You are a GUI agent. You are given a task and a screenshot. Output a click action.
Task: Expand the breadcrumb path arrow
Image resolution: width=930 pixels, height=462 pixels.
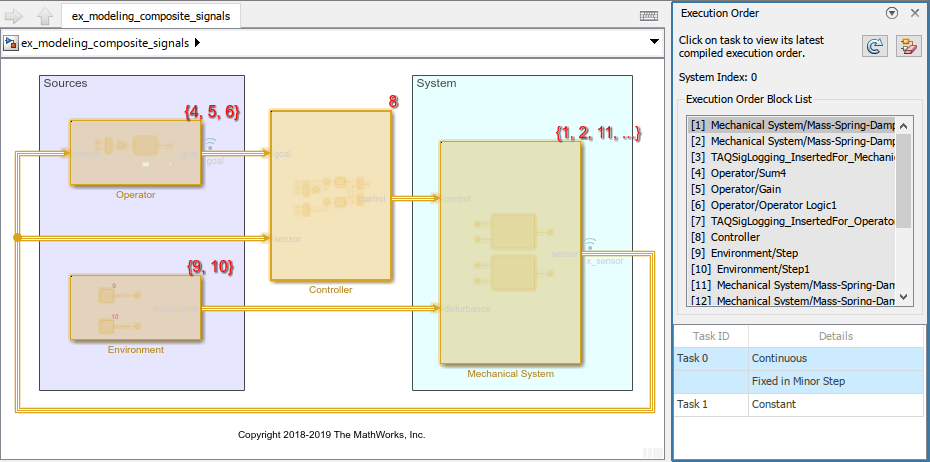(198, 43)
